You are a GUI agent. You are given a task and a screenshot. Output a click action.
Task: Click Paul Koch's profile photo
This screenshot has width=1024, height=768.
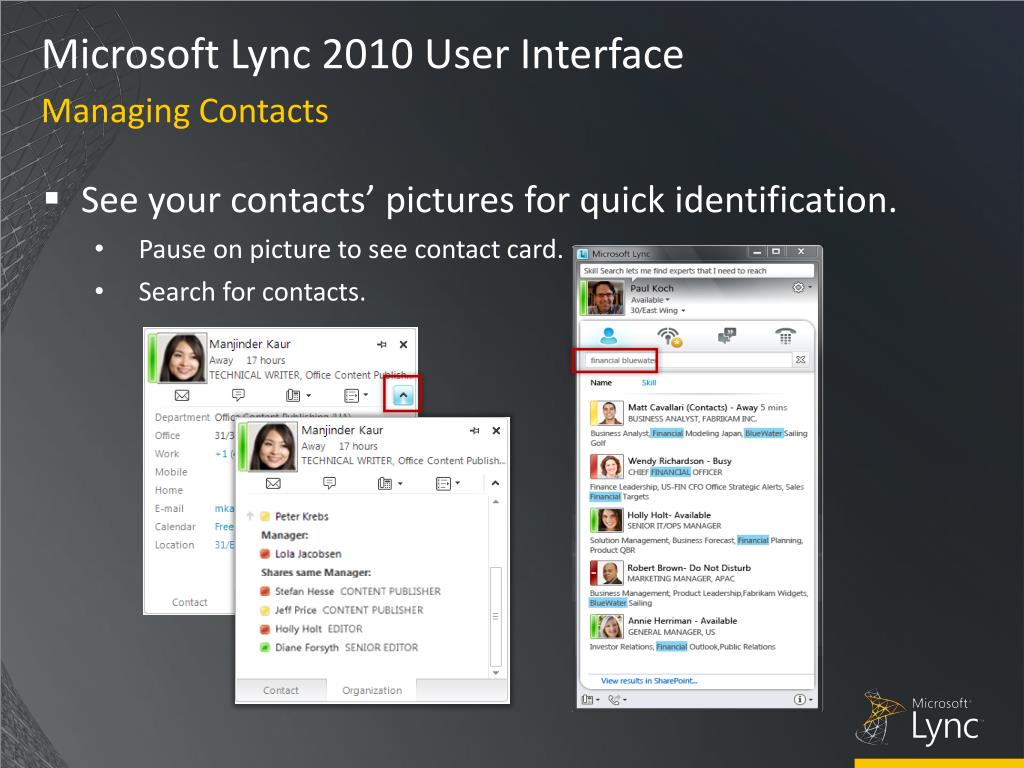point(605,298)
